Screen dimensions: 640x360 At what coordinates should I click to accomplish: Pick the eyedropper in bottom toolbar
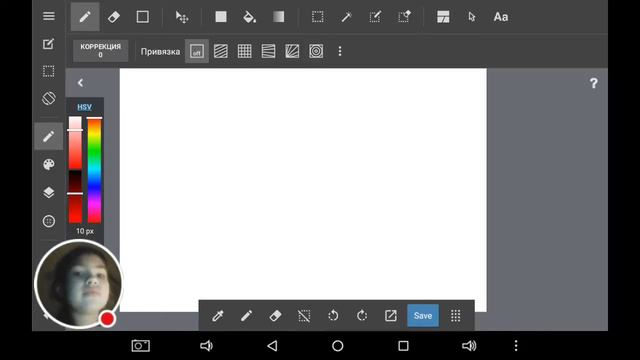(x=218, y=316)
